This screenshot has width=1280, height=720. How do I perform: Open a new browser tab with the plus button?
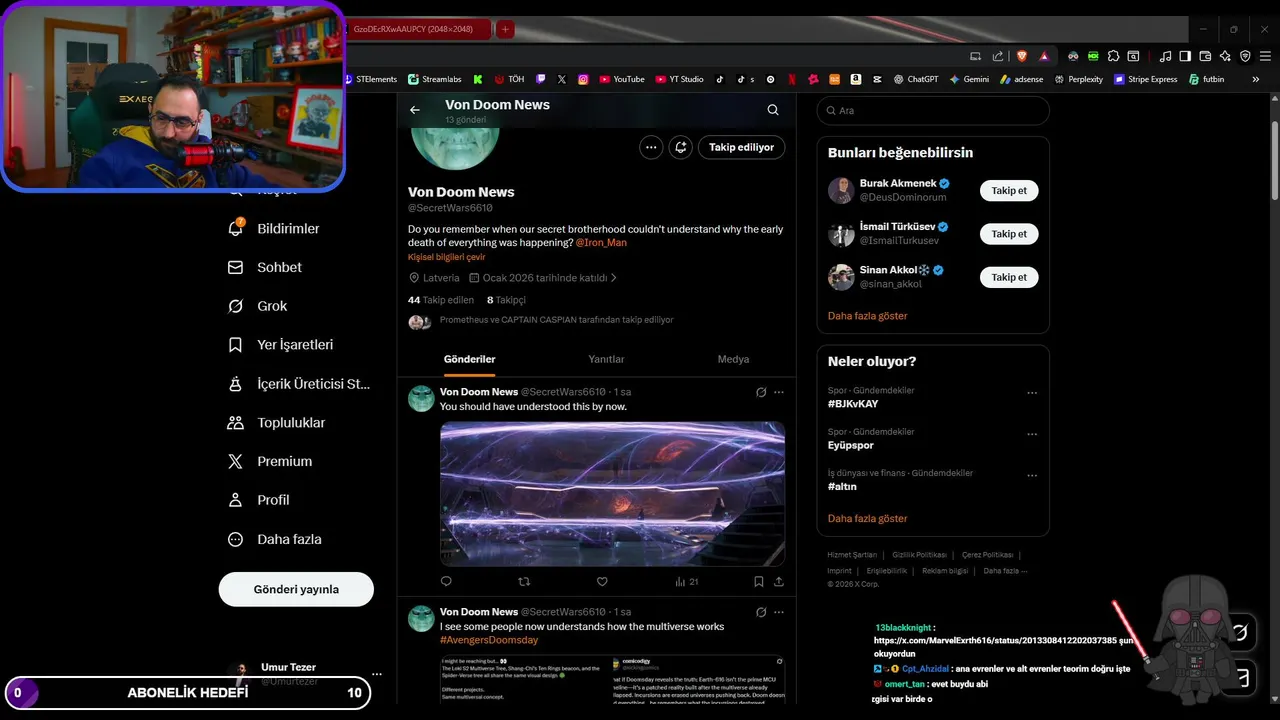(x=506, y=29)
